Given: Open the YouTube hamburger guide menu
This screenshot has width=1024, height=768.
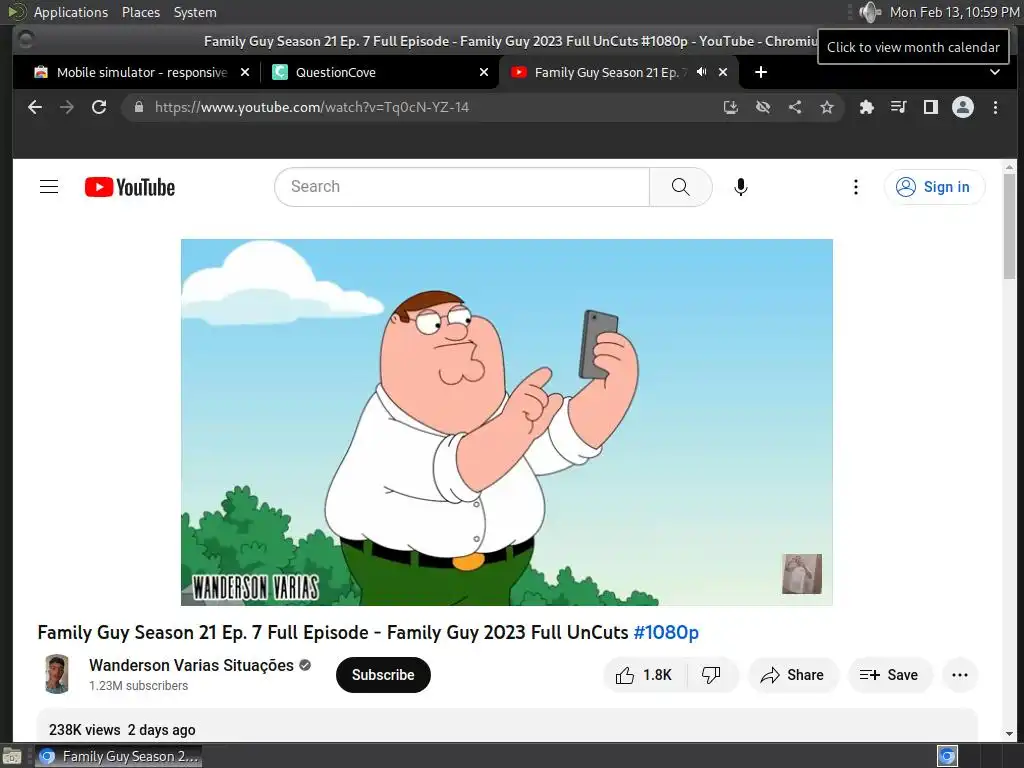Looking at the screenshot, I should [49, 187].
